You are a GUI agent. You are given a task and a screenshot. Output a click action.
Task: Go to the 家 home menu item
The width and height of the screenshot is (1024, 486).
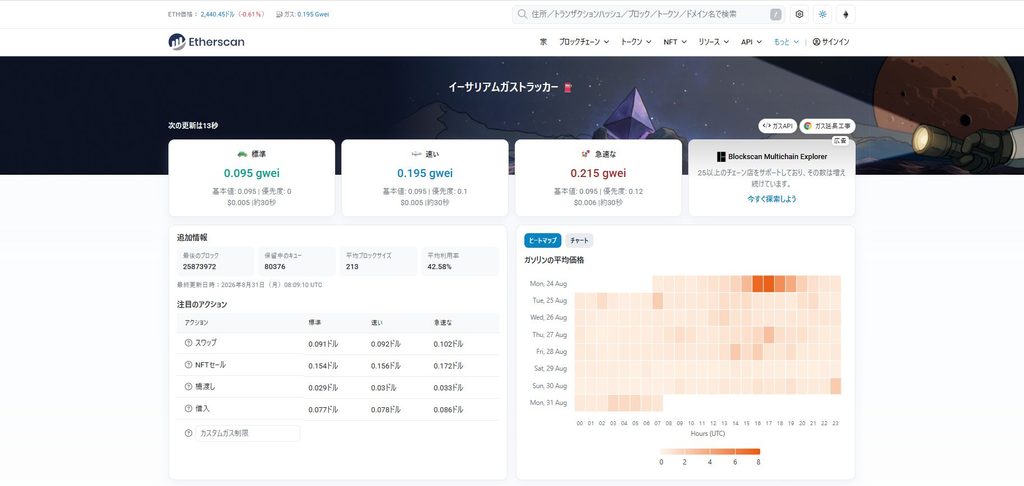pyautogui.click(x=543, y=42)
